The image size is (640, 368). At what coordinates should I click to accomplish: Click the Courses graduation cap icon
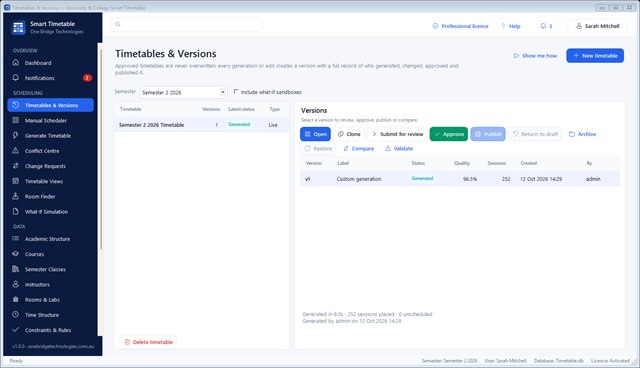coord(16,254)
